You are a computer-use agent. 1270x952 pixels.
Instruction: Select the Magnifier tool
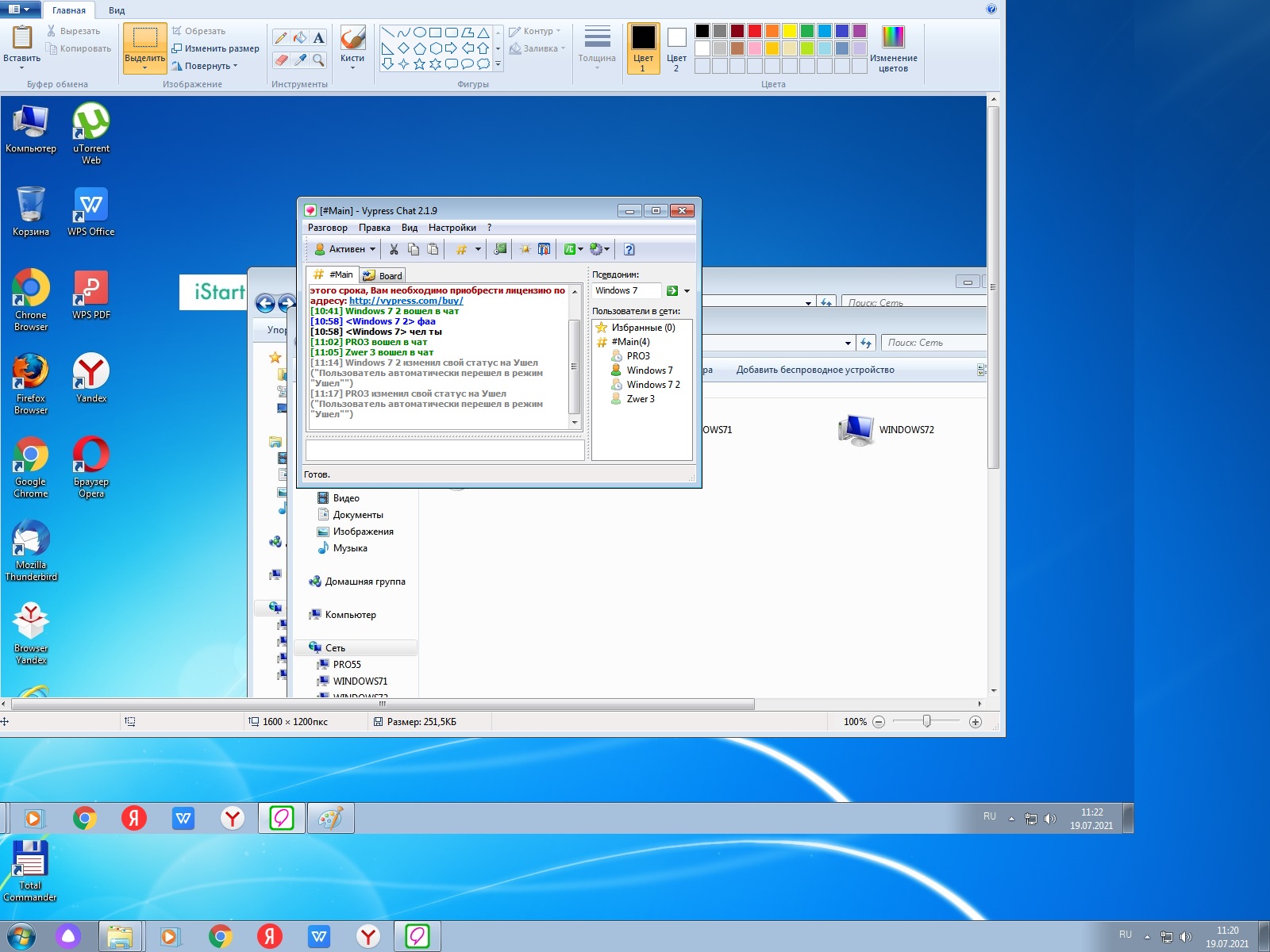[x=318, y=59]
